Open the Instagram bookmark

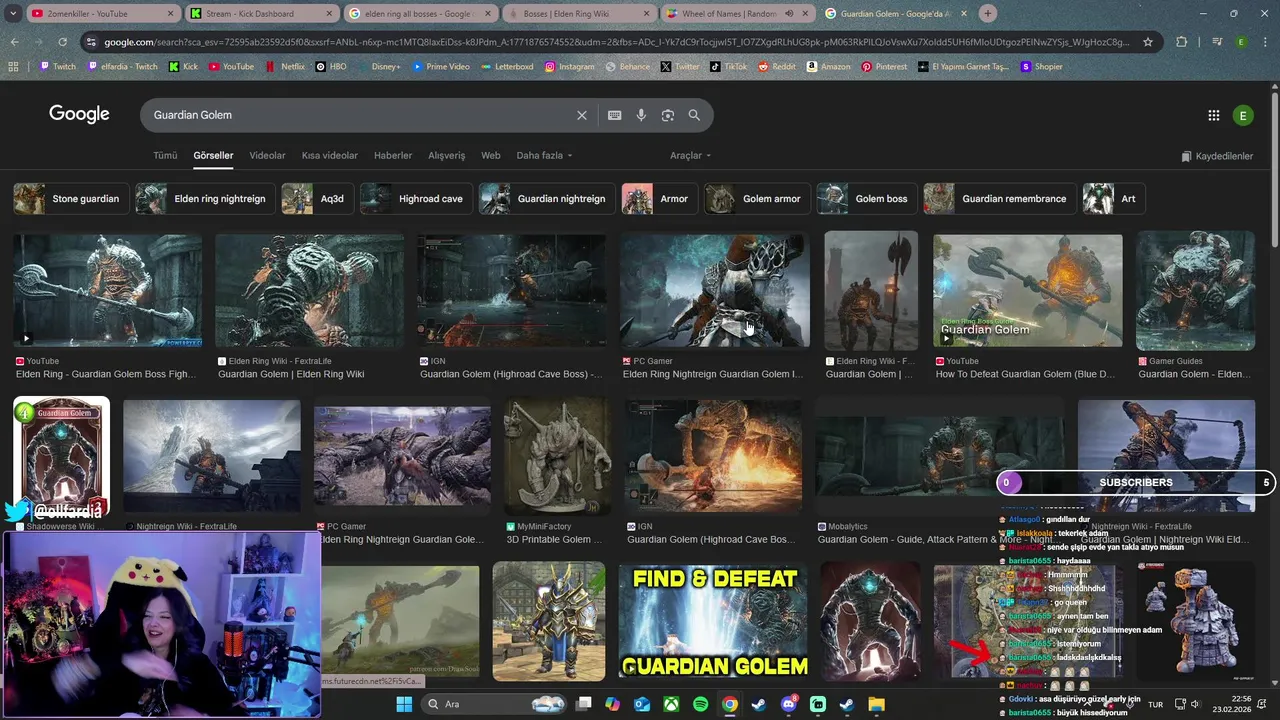pyautogui.click(x=569, y=66)
